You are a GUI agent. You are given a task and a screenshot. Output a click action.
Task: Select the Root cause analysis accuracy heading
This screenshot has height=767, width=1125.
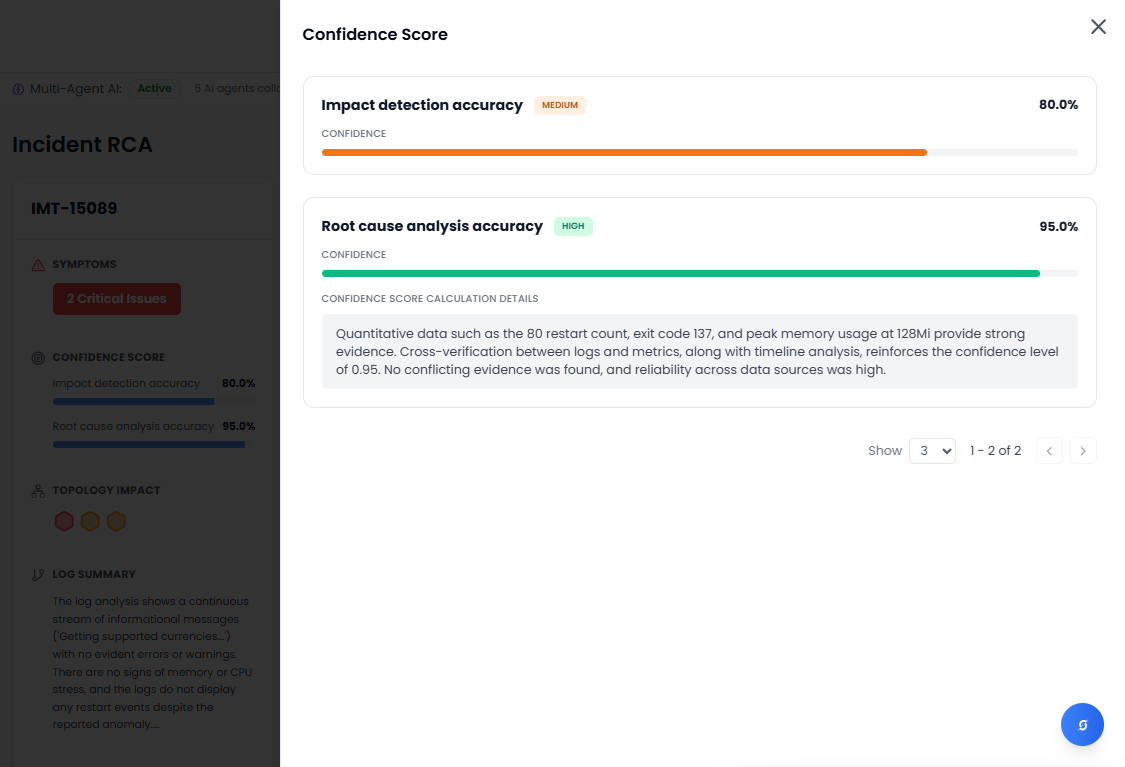tap(432, 226)
